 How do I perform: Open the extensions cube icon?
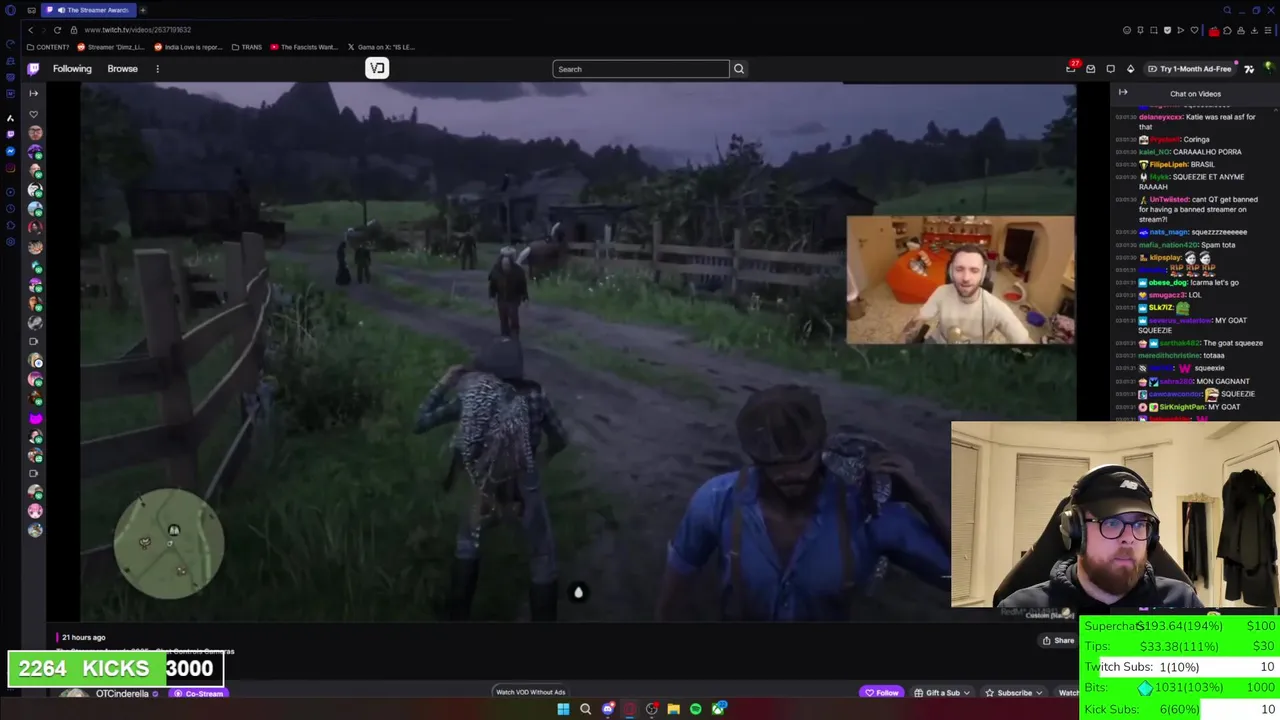[x=1227, y=30]
